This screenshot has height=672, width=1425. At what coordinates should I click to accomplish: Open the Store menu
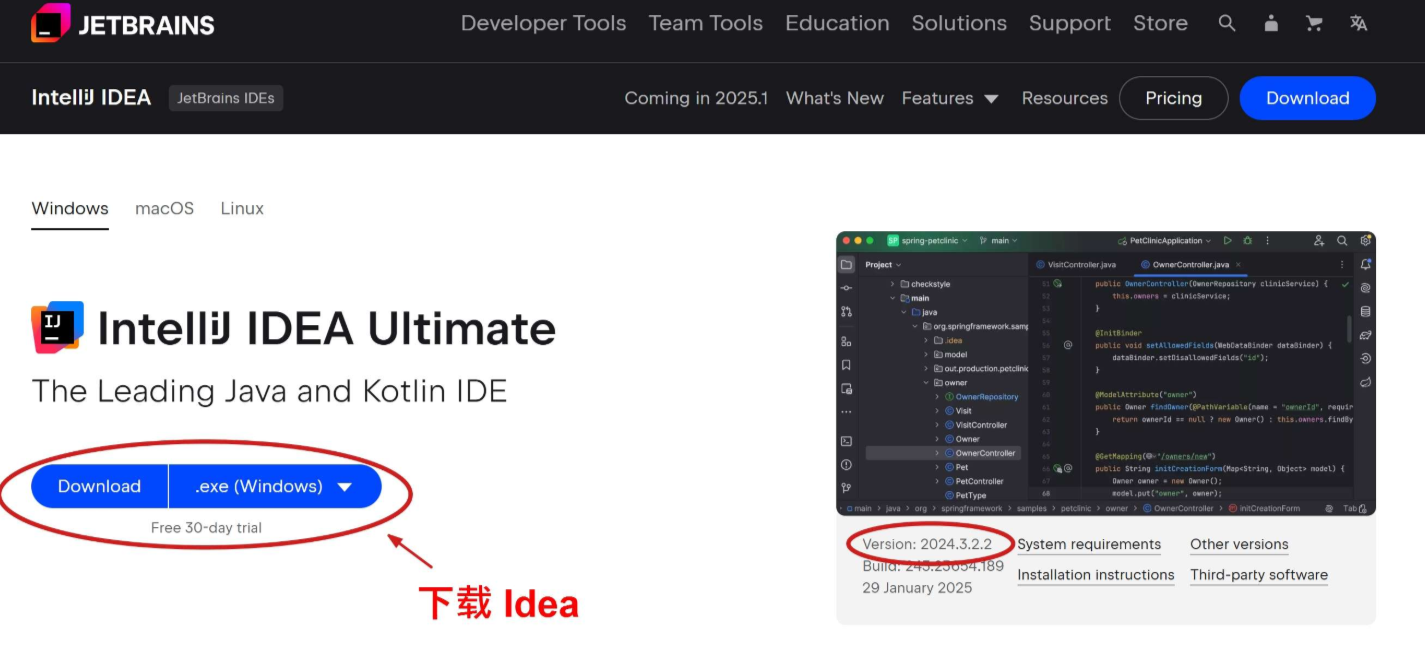pos(1160,23)
